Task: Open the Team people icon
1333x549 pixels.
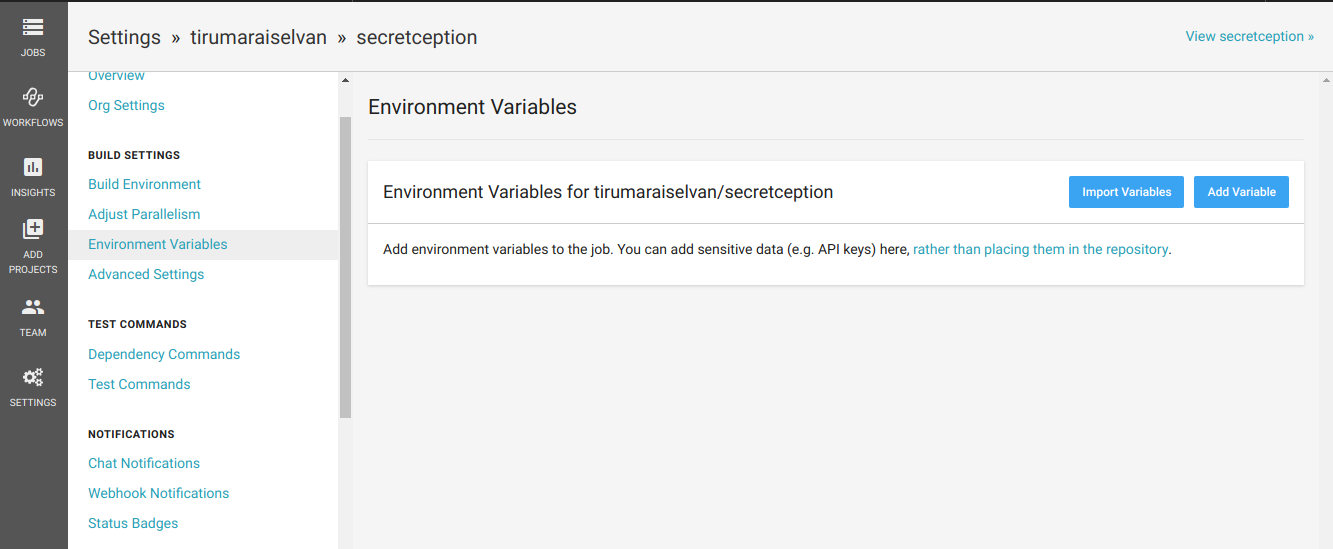Action: point(33,307)
